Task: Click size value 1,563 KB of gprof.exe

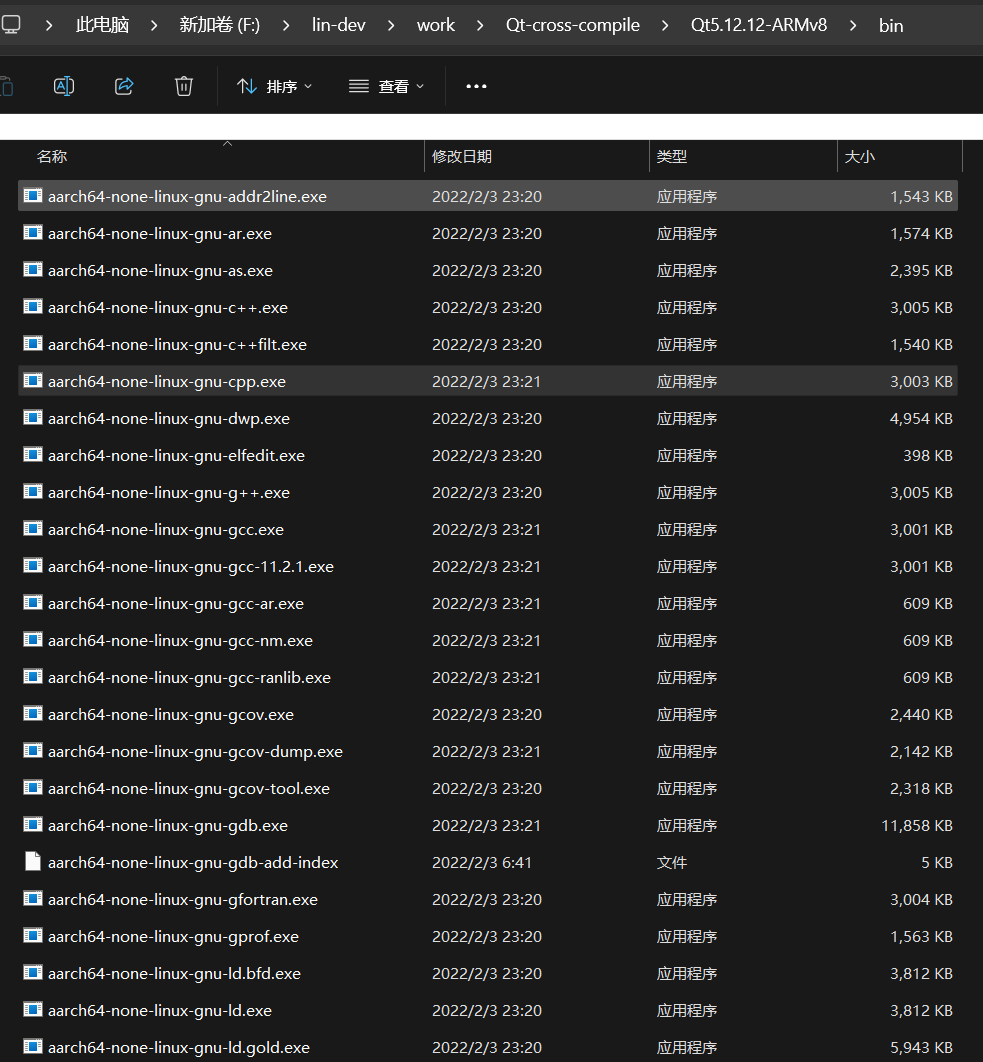Action: coord(921,937)
